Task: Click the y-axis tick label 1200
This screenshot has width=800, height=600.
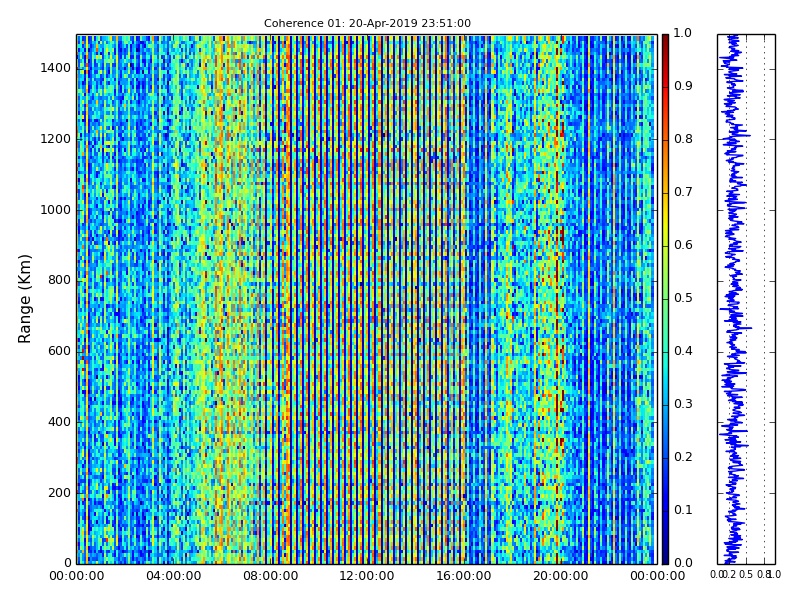Action: (55, 139)
